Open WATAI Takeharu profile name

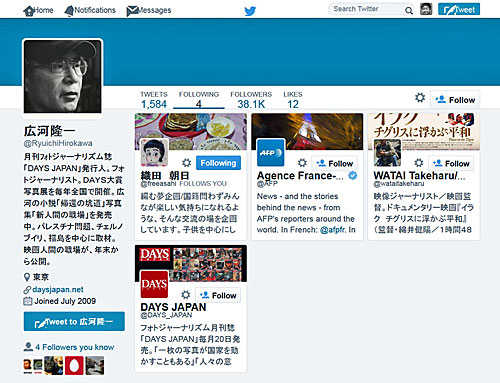click(x=419, y=176)
